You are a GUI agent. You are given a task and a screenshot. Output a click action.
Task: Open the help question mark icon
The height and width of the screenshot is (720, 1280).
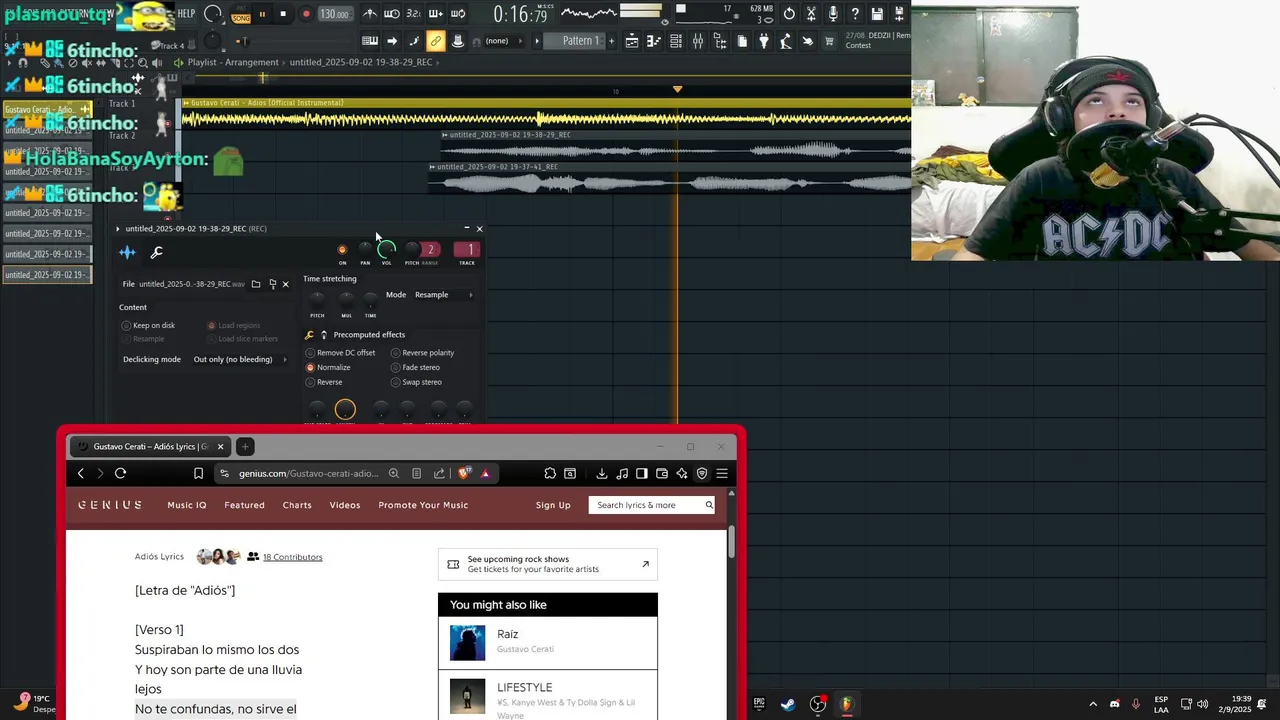point(855,14)
